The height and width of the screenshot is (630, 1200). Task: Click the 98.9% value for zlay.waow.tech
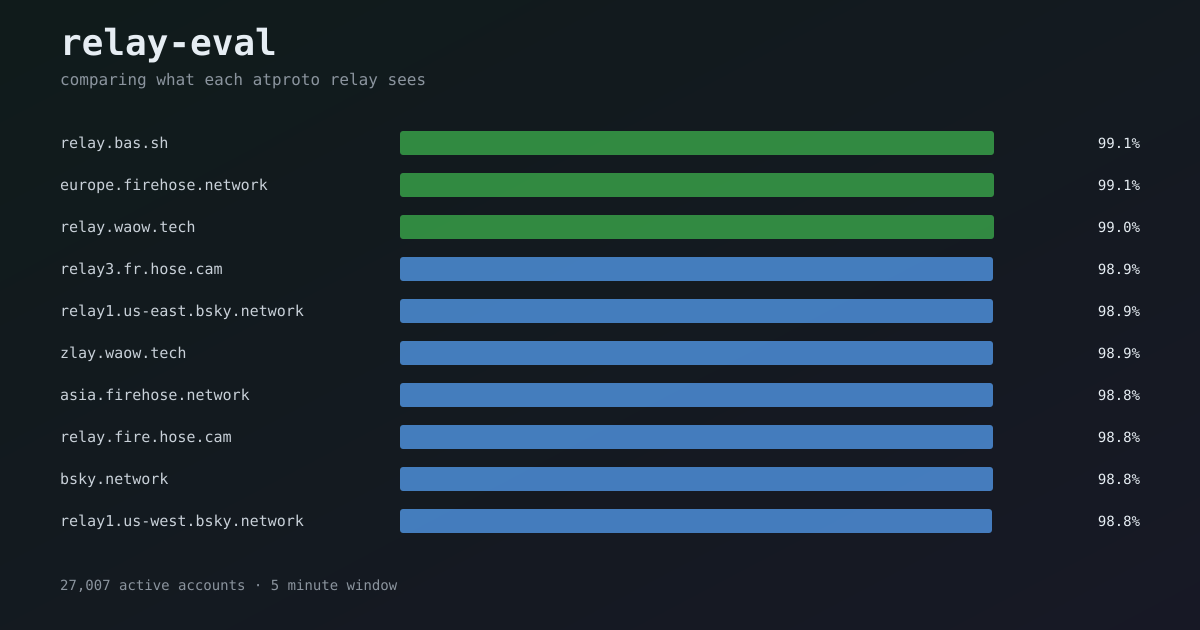[x=1118, y=353]
